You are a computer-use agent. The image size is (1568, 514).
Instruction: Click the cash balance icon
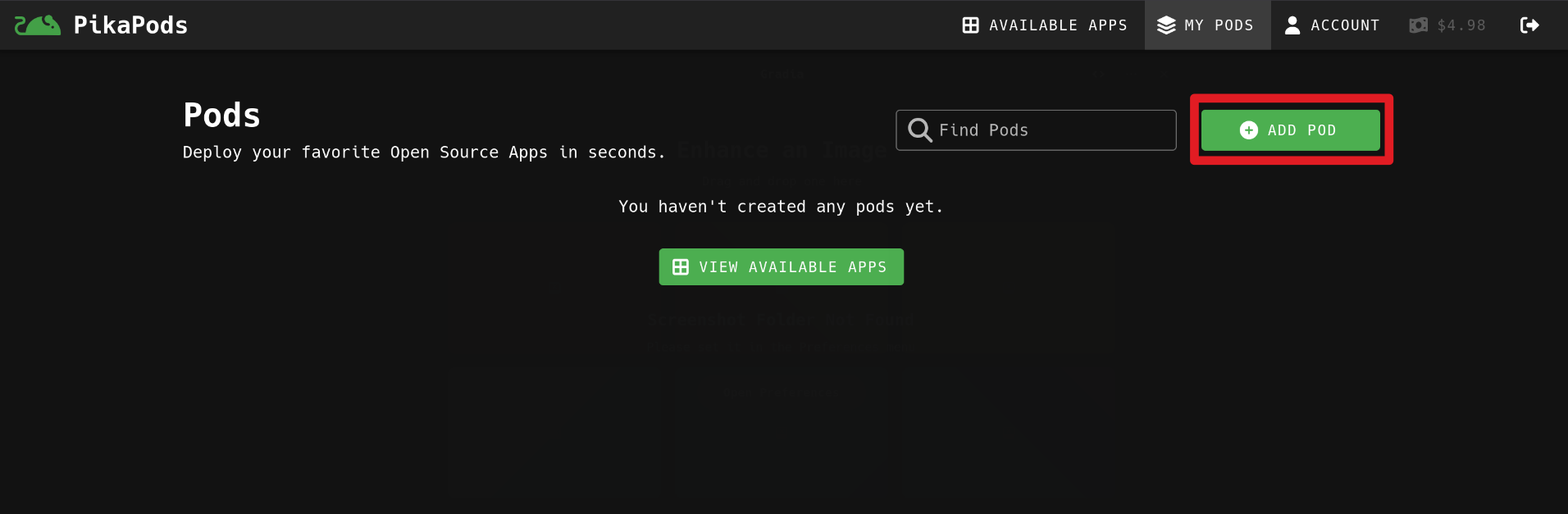tap(1418, 25)
